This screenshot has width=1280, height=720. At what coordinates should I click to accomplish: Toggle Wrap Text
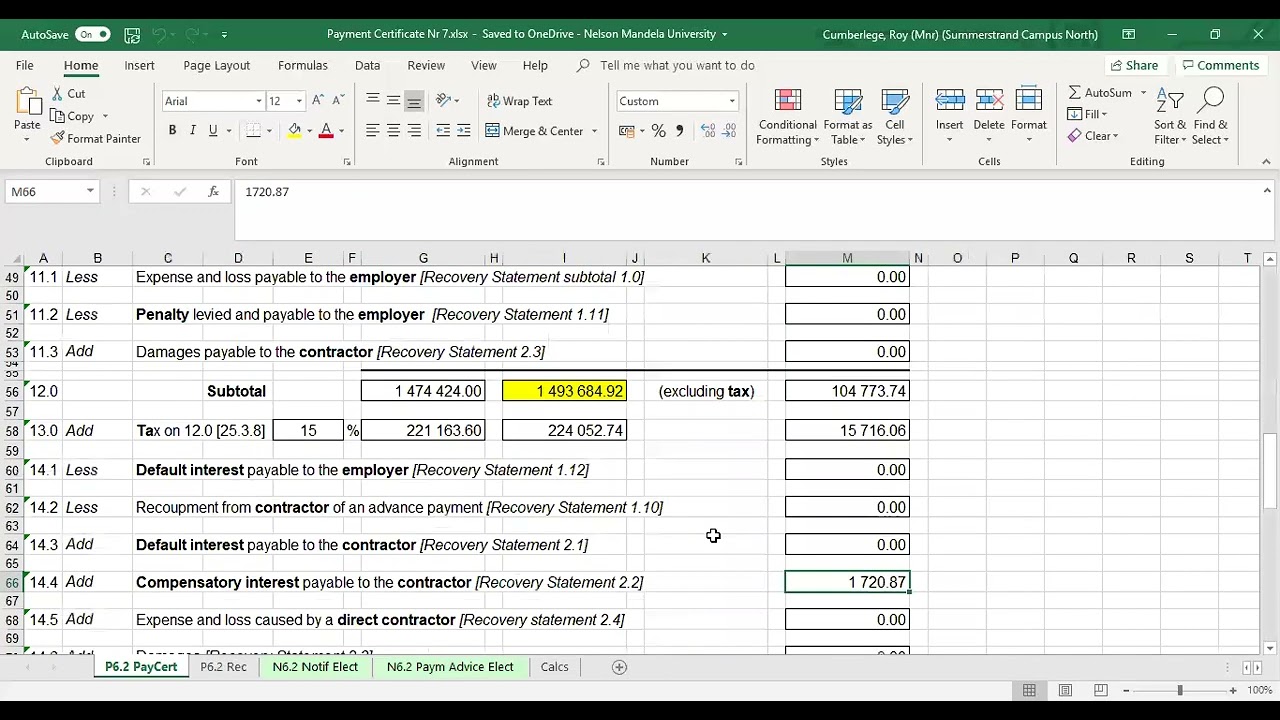(x=519, y=101)
